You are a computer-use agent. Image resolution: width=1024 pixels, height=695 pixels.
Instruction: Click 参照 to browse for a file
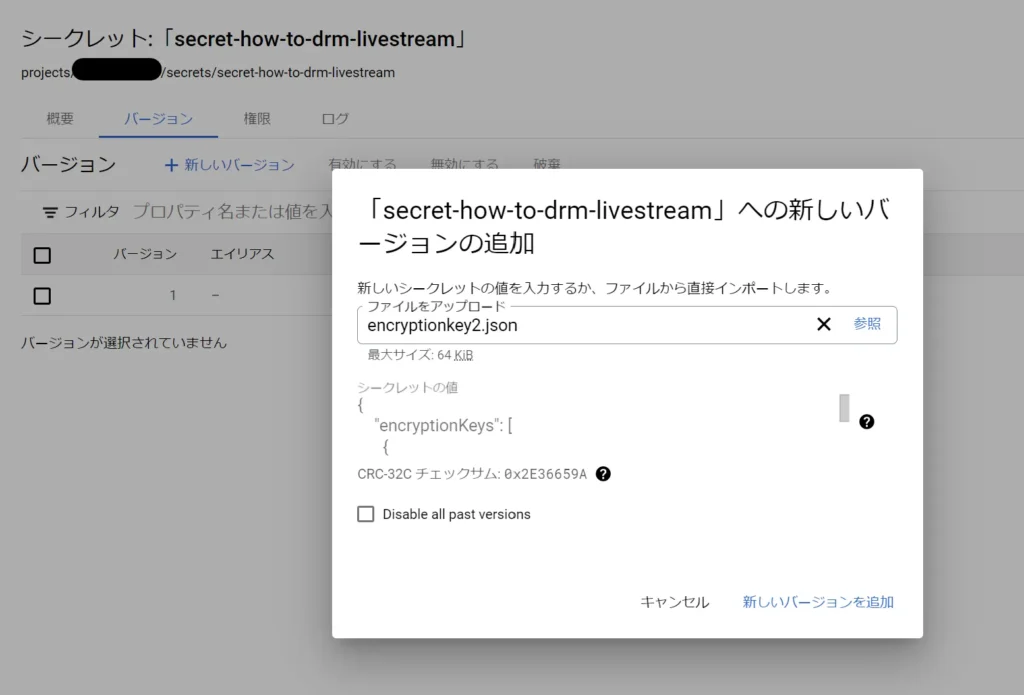pyautogui.click(x=867, y=324)
